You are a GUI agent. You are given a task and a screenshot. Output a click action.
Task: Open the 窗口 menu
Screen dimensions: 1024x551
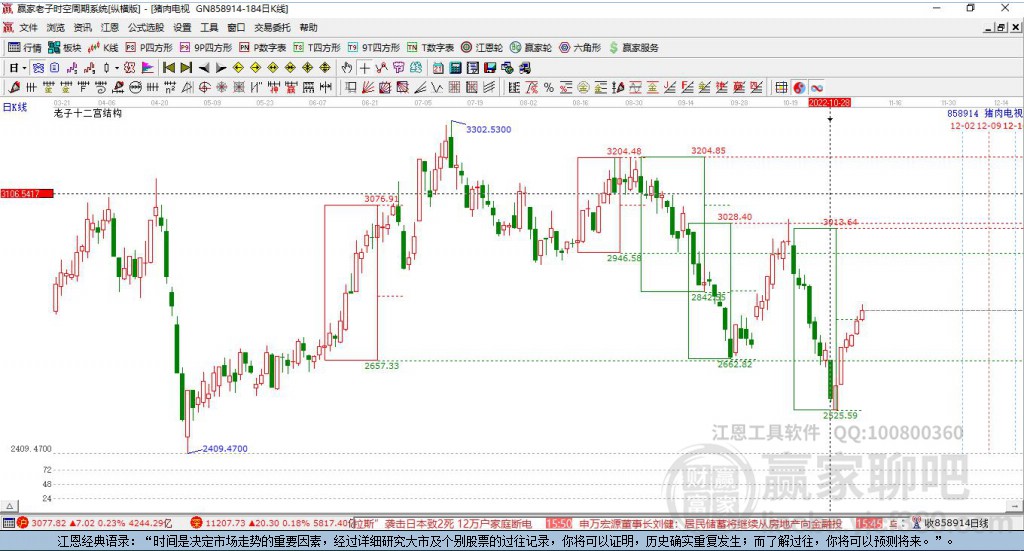236,27
